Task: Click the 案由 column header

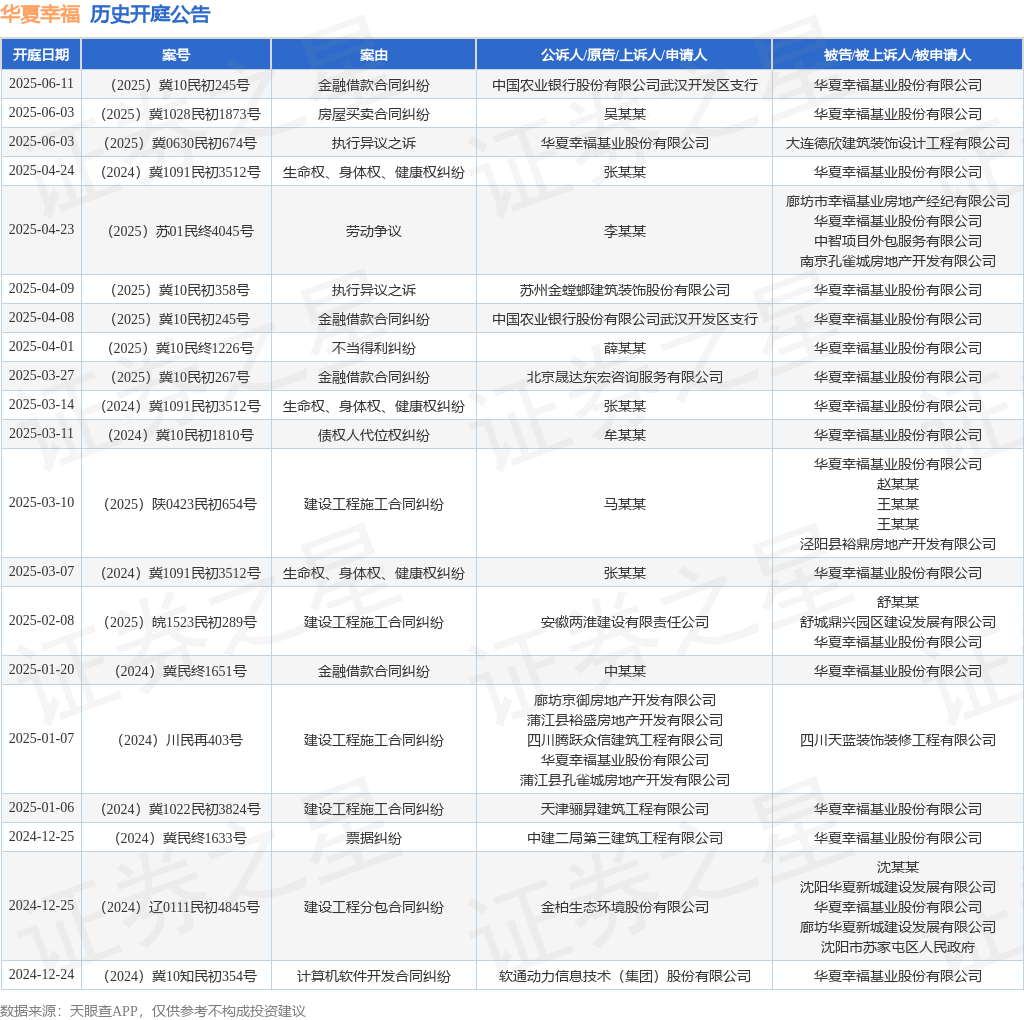Action: coord(374,55)
